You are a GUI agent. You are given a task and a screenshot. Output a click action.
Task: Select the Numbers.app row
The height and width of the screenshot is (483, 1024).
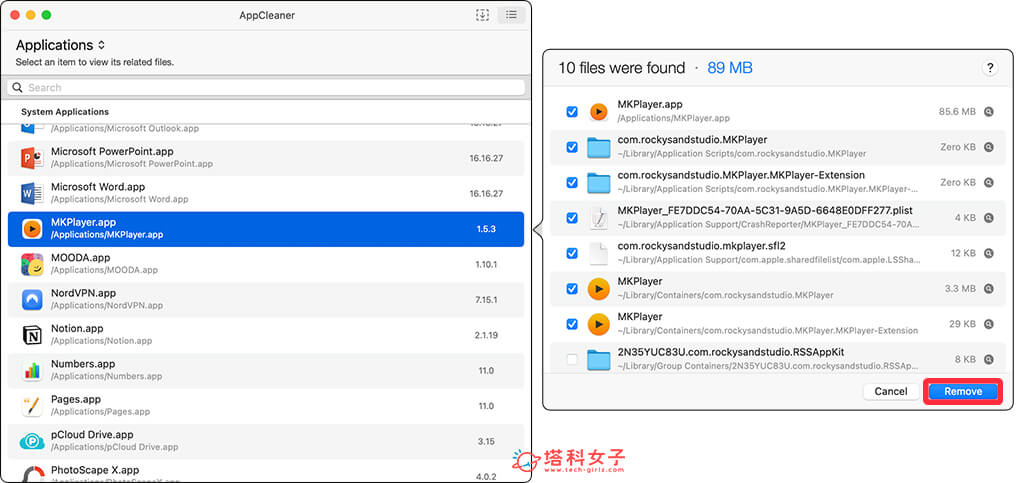pos(266,370)
